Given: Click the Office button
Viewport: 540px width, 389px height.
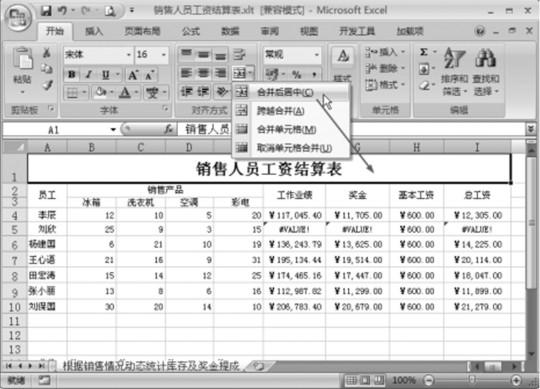Looking at the screenshot, I should tap(18, 17).
